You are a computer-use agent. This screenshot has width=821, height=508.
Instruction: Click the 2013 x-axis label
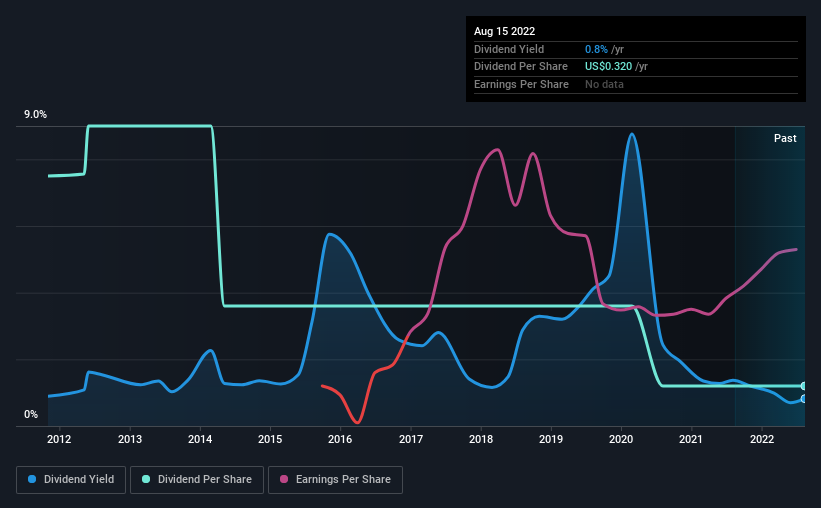130,439
